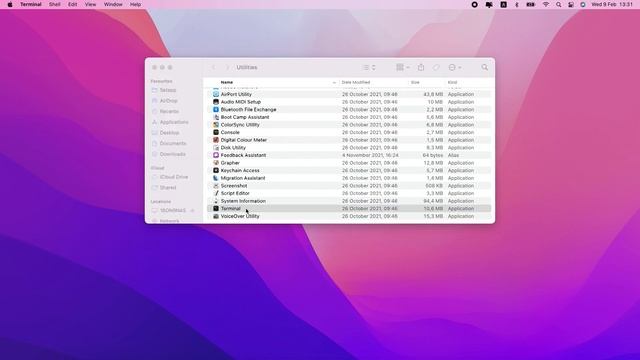Open the Window menu
Viewport: 640px width, 360px height.
(x=113, y=4)
